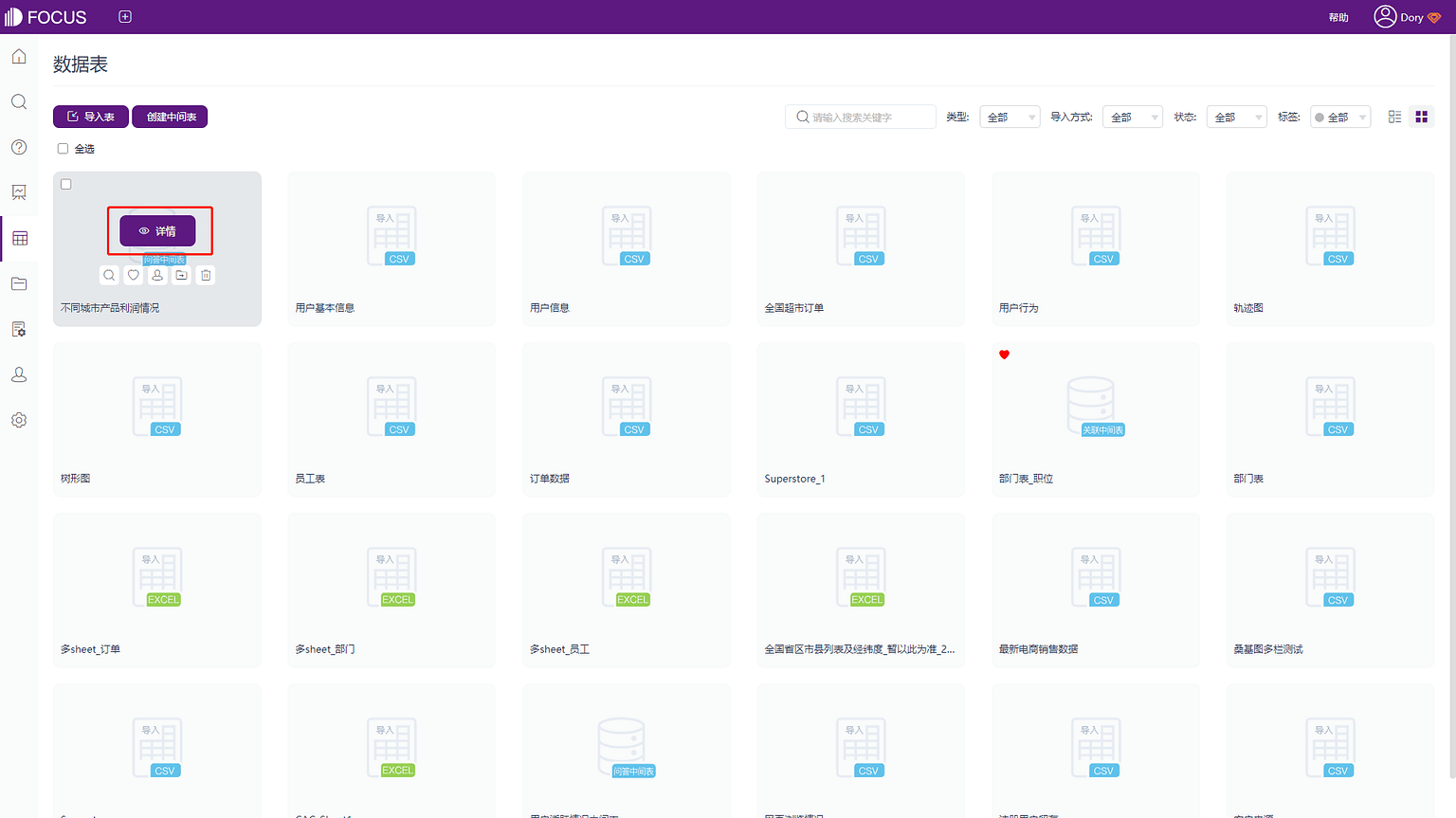1456x818 pixels.
Task: Open the settings gear in the sidebar
Action: coord(19,420)
